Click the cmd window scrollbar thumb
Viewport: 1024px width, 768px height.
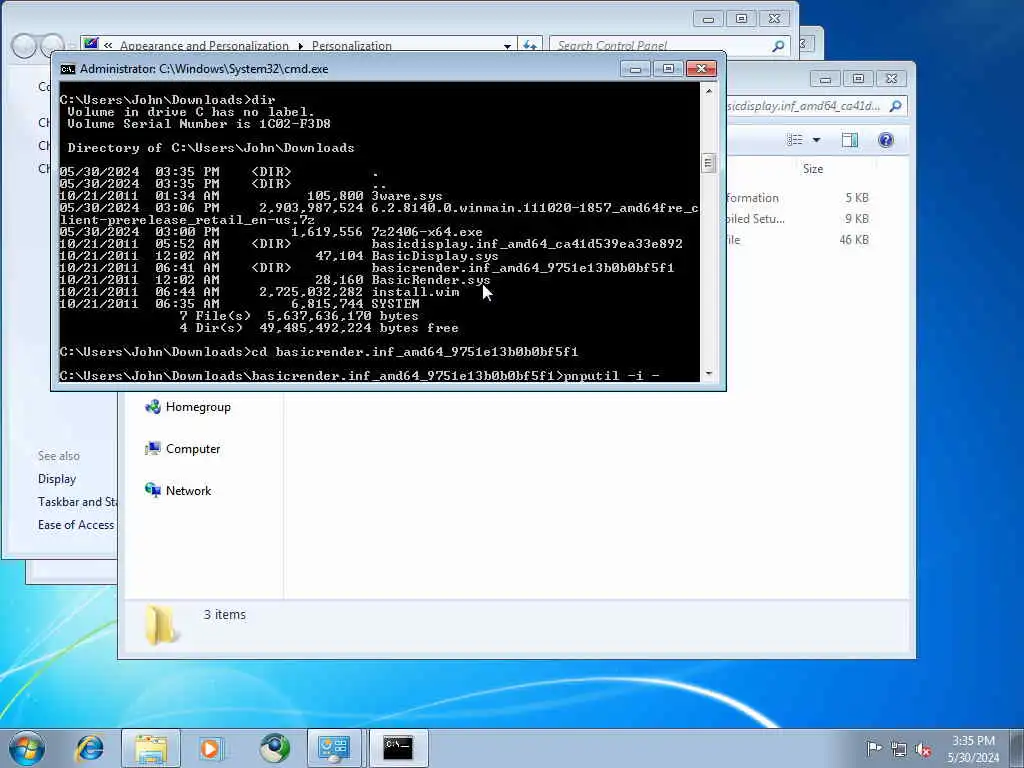tap(709, 163)
